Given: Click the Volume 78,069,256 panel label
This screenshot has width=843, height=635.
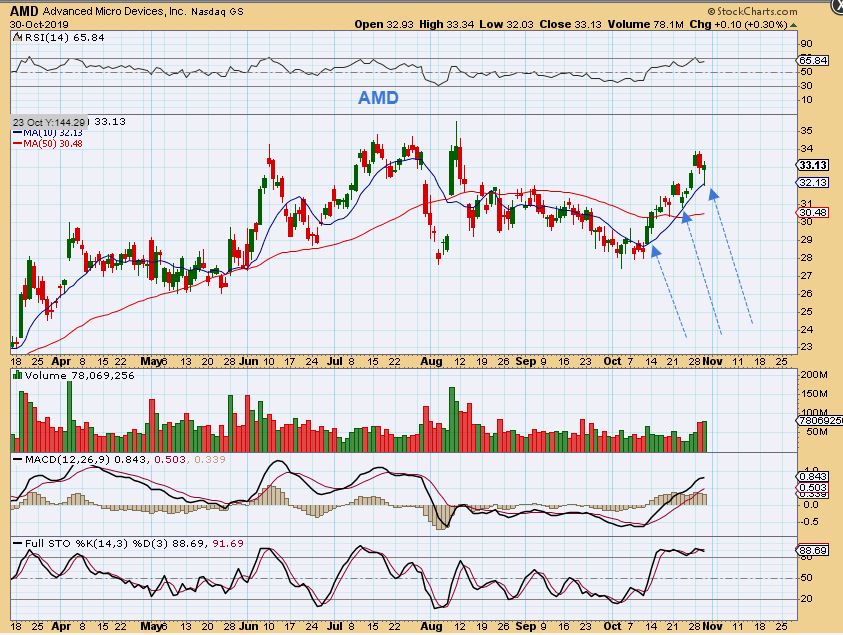Looking at the screenshot, I should (x=79, y=375).
